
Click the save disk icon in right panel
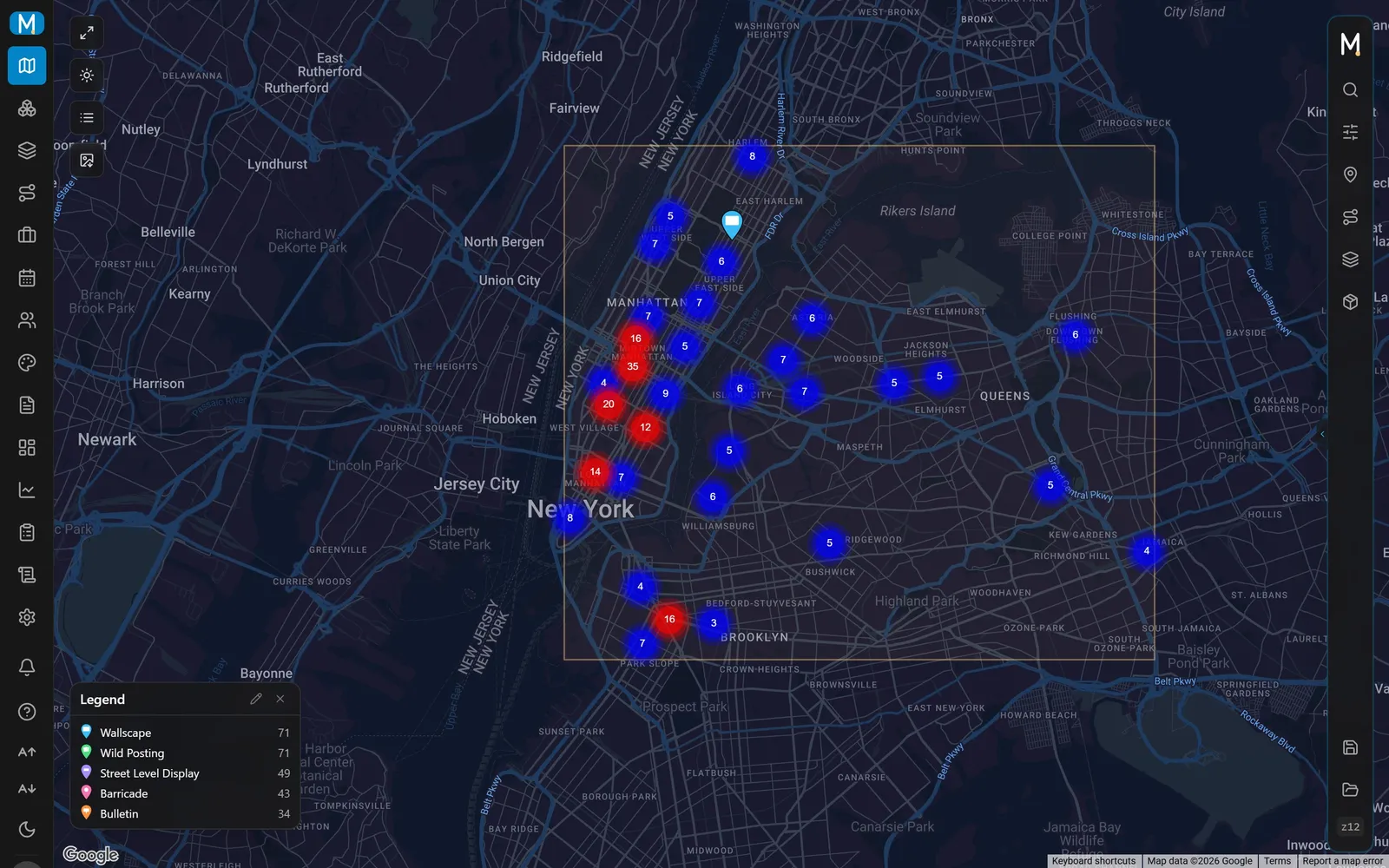[x=1350, y=747]
